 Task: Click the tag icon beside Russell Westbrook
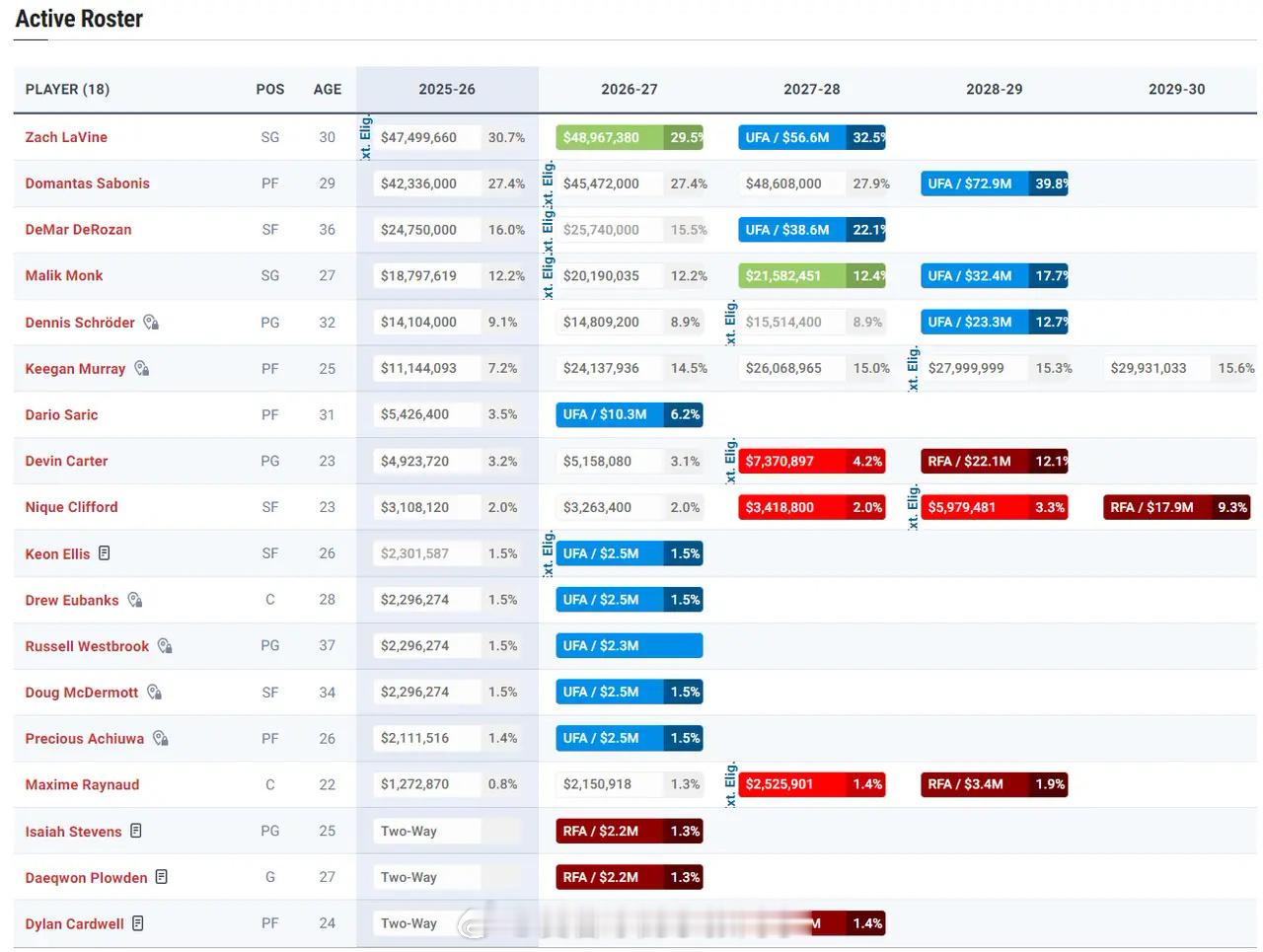click(165, 646)
